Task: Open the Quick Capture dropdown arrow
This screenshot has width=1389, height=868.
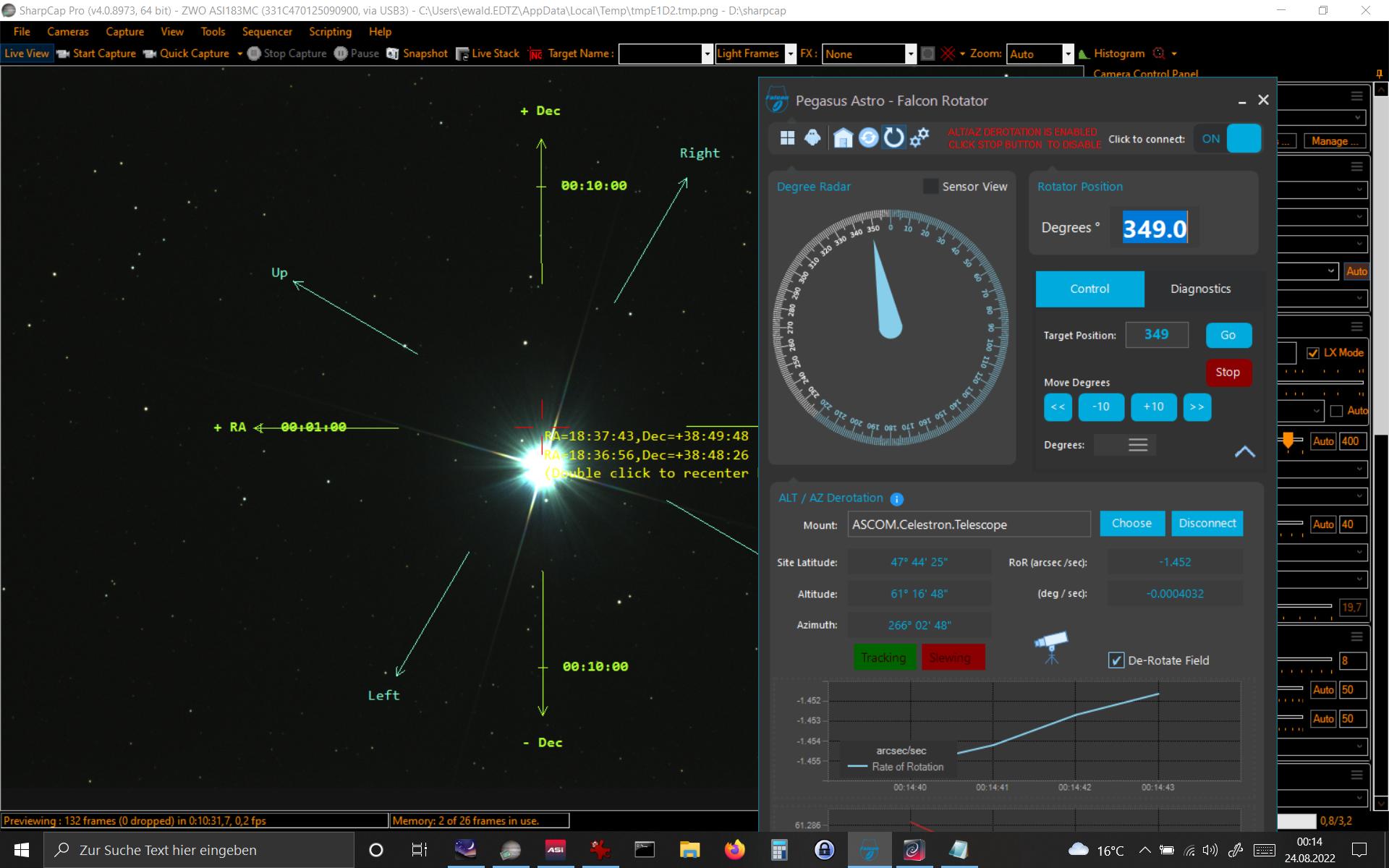Action: (x=239, y=54)
